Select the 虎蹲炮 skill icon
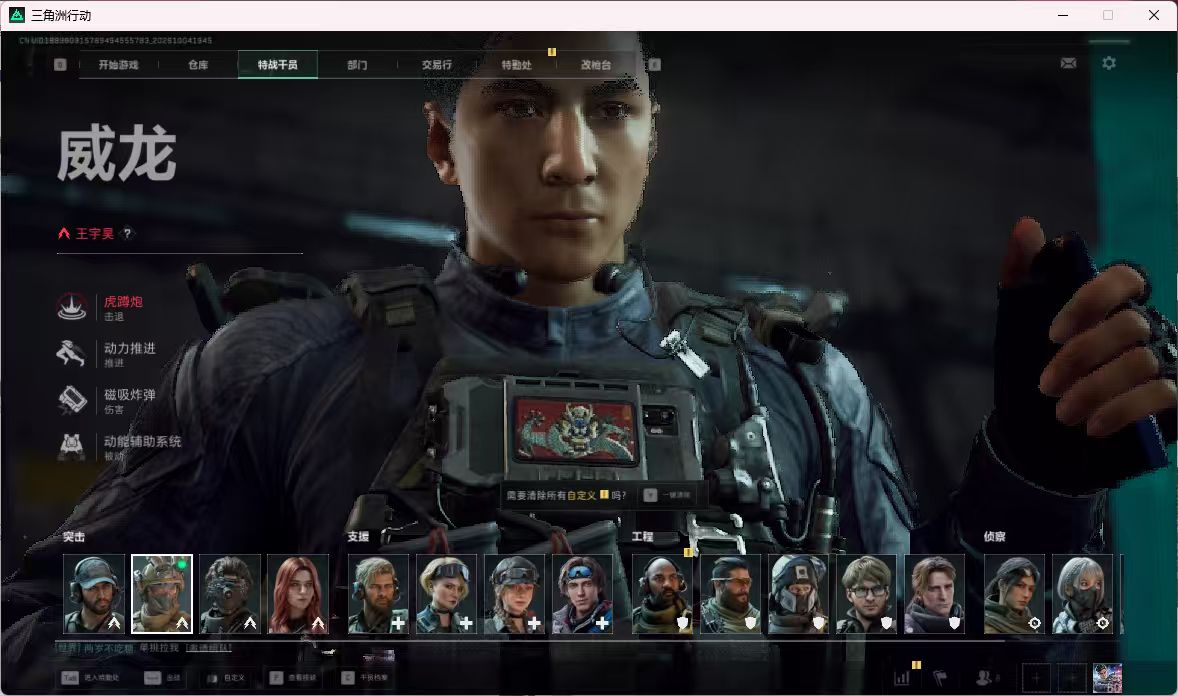 point(72,307)
